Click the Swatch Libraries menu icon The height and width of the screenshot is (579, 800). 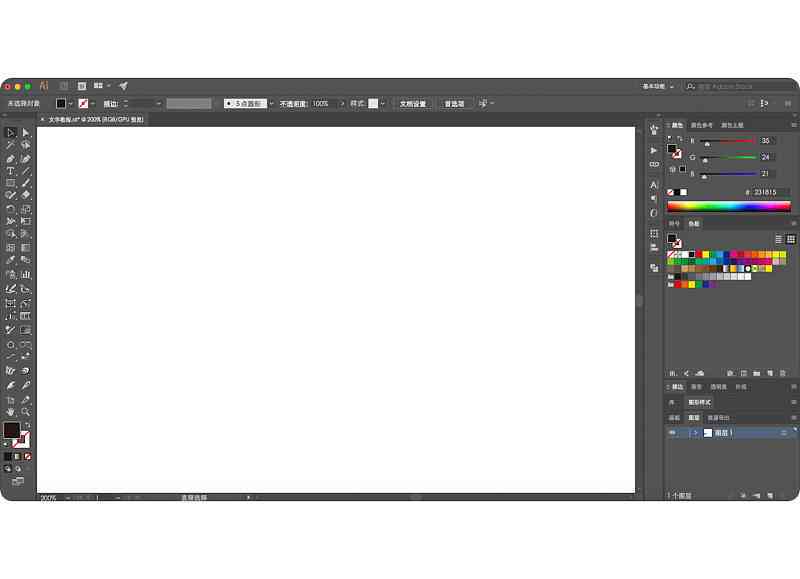[673, 373]
